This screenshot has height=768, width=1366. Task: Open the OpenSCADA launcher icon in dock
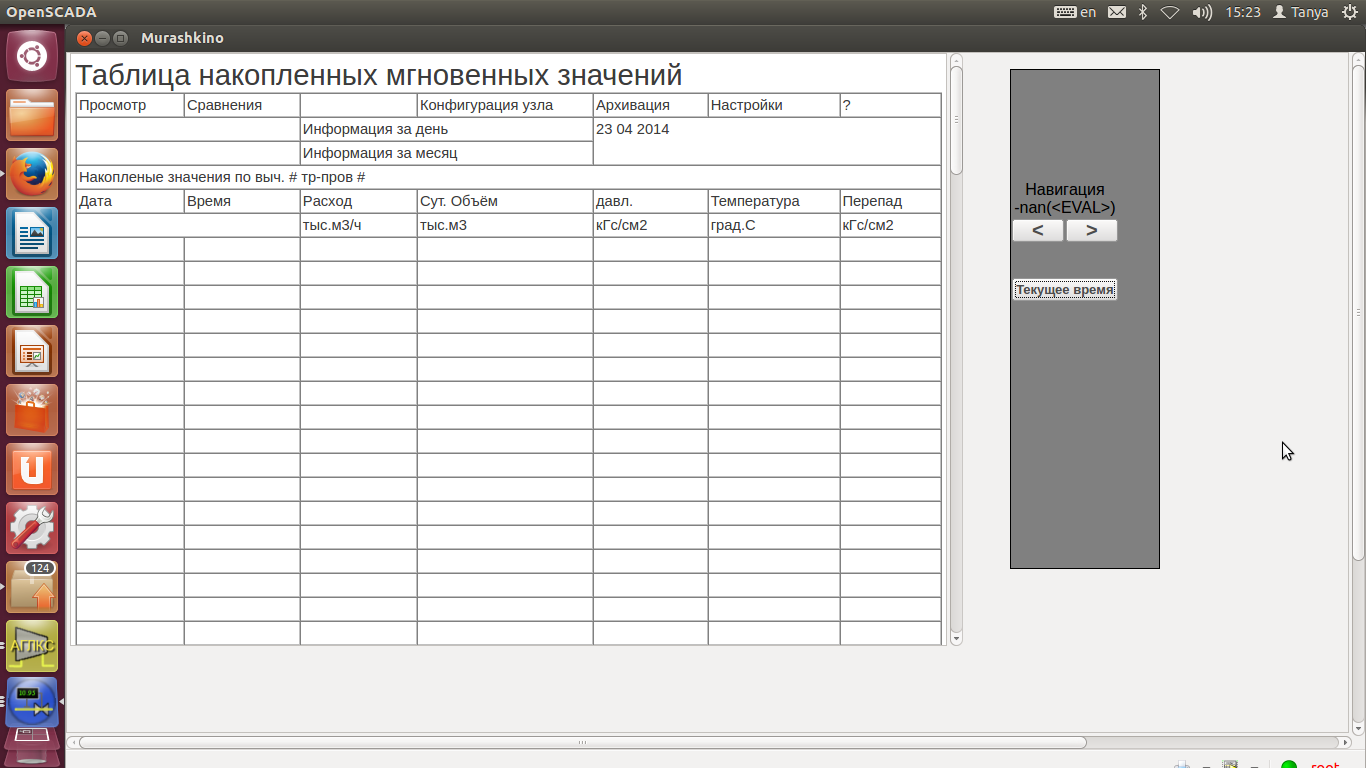32,703
